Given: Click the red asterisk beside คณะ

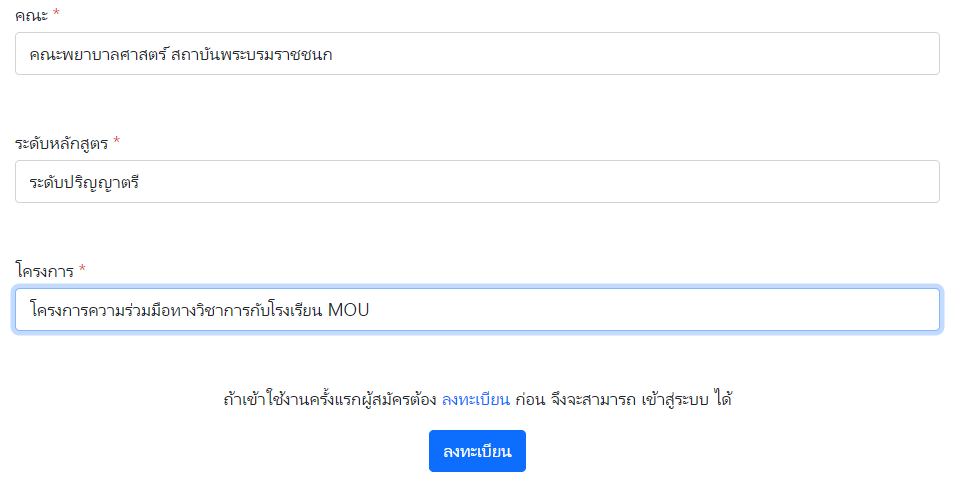Looking at the screenshot, I should coord(56,13).
